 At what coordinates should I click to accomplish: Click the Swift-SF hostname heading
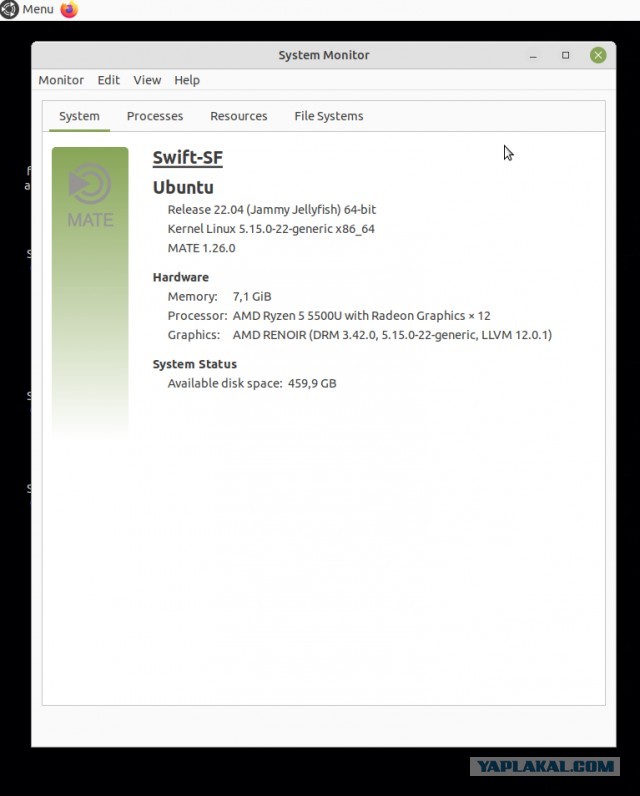pos(188,157)
